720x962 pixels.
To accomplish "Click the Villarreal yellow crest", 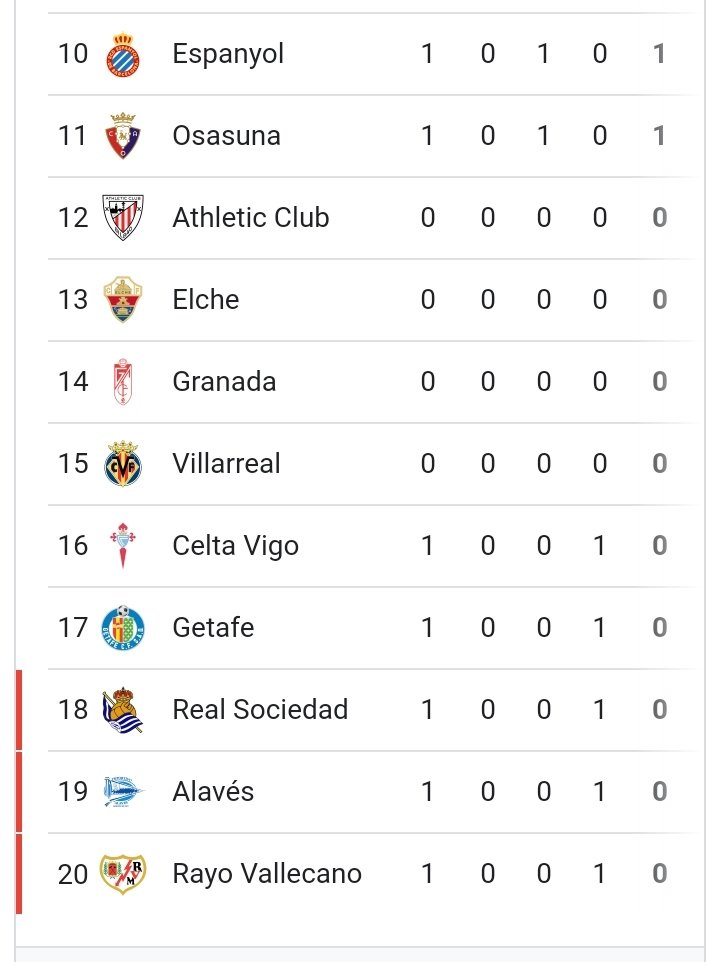I will pyautogui.click(x=124, y=464).
